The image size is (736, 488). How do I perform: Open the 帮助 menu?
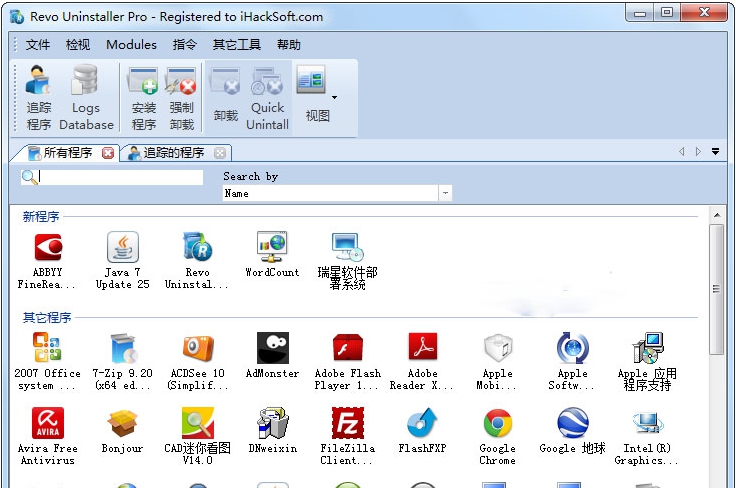pos(289,45)
